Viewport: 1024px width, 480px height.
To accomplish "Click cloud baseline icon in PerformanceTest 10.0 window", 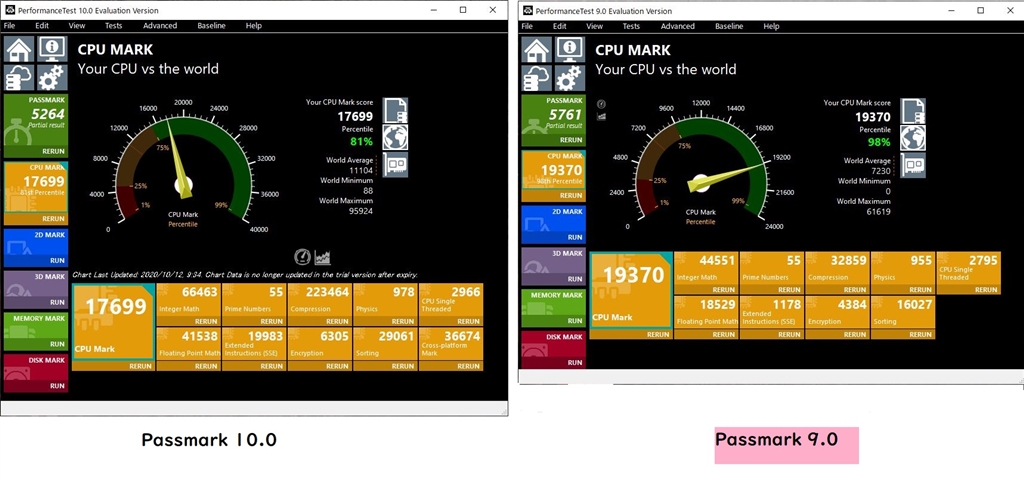I will point(19,78).
